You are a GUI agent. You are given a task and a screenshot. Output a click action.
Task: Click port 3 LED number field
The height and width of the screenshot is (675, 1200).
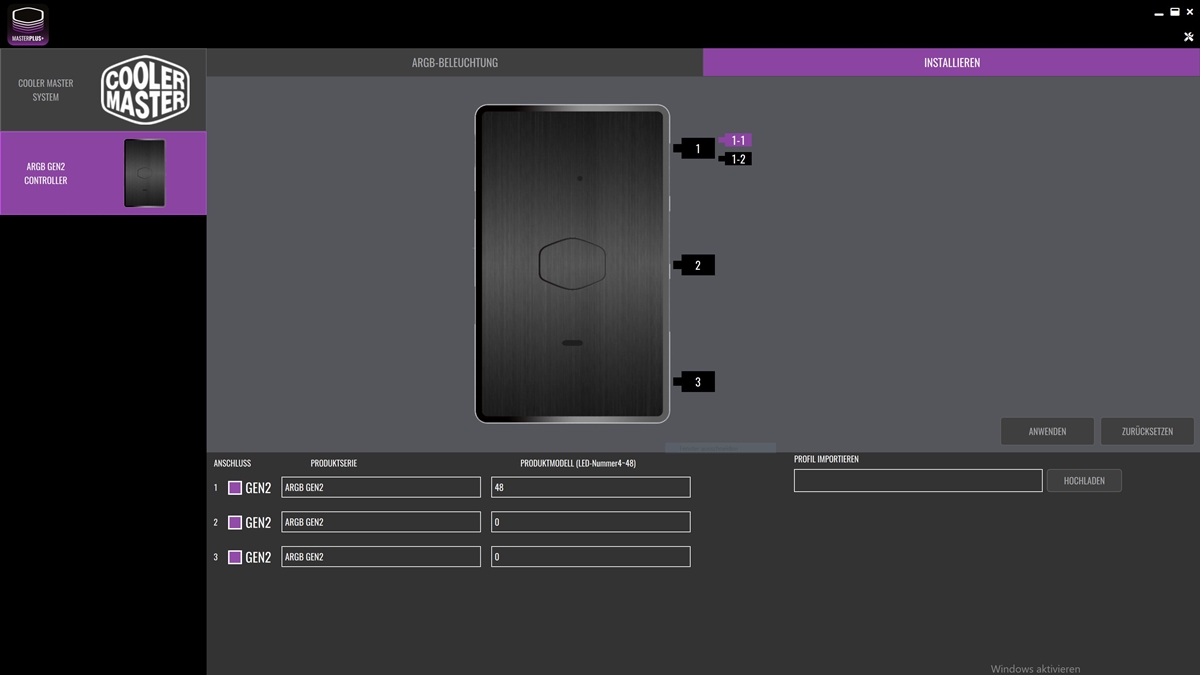[591, 557]
